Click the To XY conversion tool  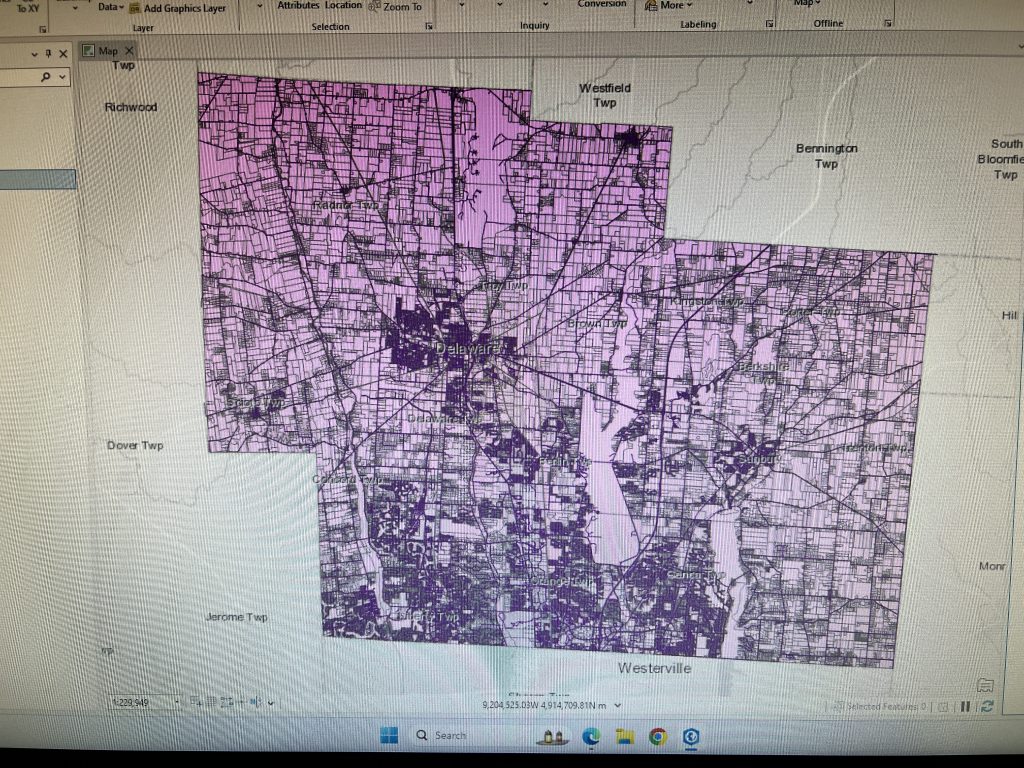[x=27, y=6]
